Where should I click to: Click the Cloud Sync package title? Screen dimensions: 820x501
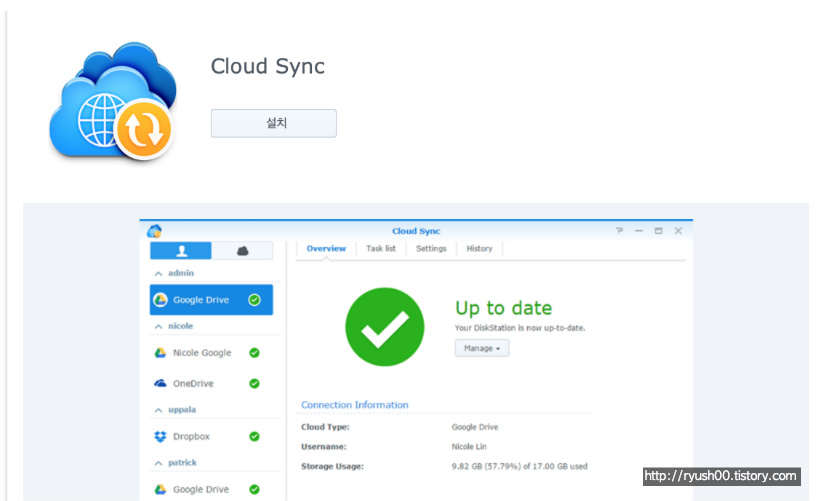tap(267, 66)
